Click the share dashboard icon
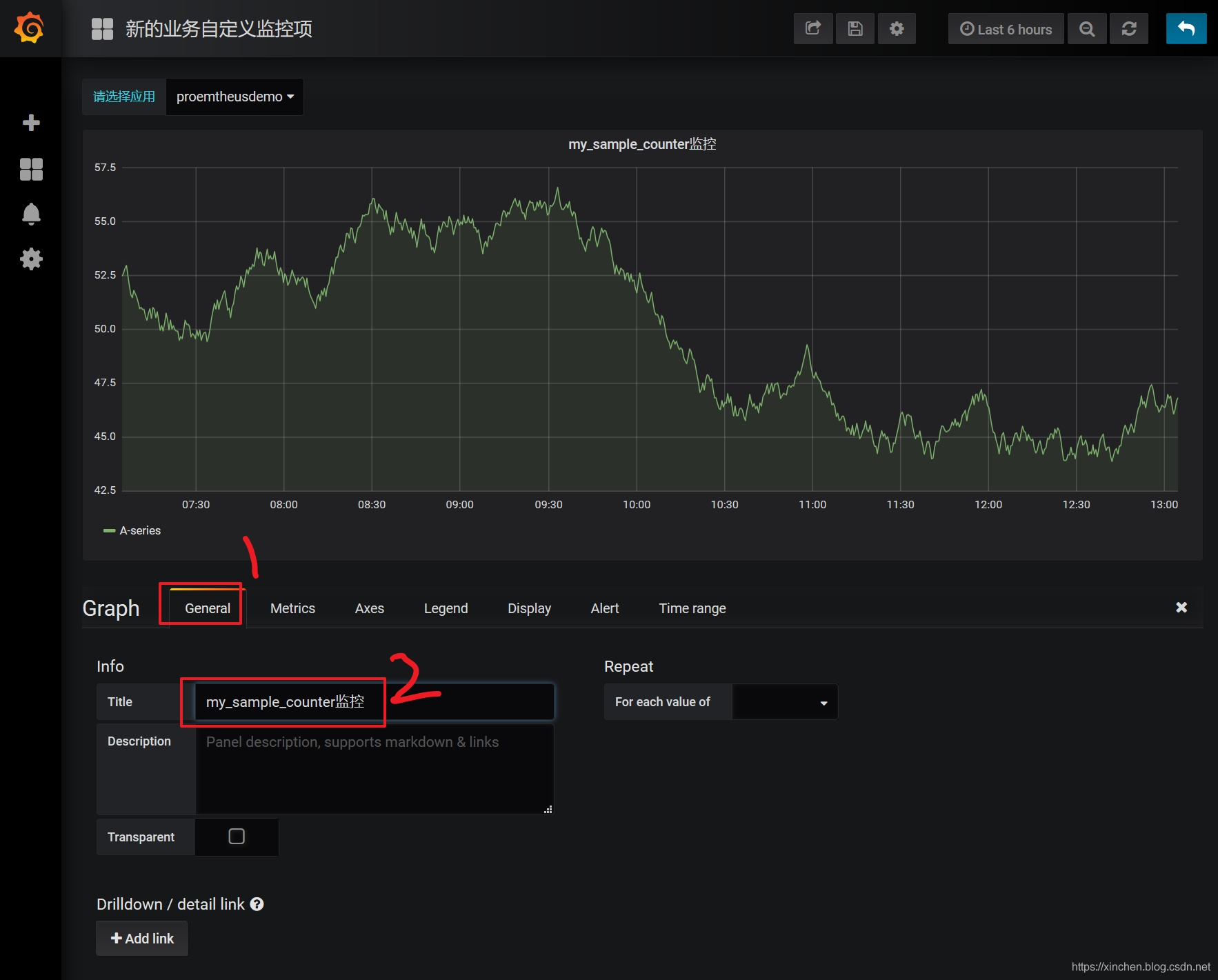 813,29
